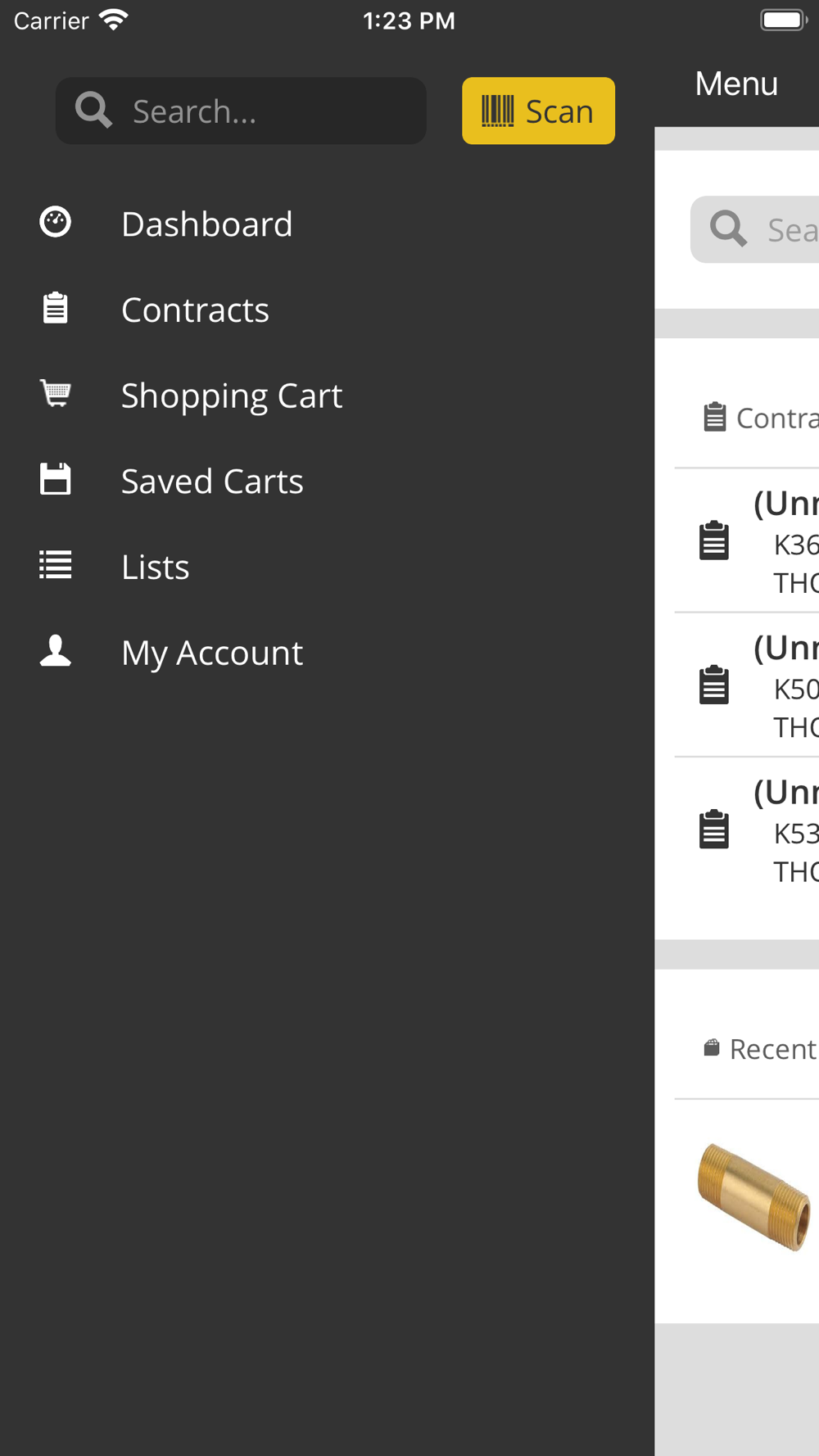Click the brass pipe fitting thumbnail
Screen dimensions: 819x1456
[x=753, y=1196]
